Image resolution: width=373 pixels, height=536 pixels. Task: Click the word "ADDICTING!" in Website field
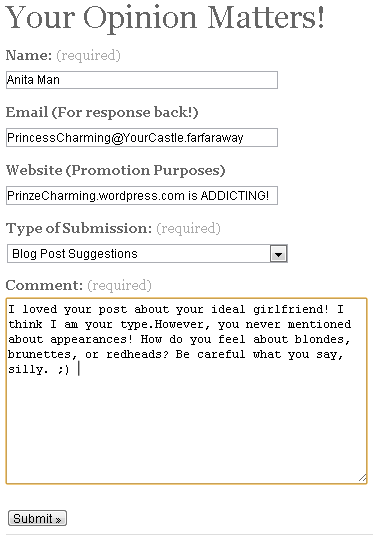(x=235, y=196)
